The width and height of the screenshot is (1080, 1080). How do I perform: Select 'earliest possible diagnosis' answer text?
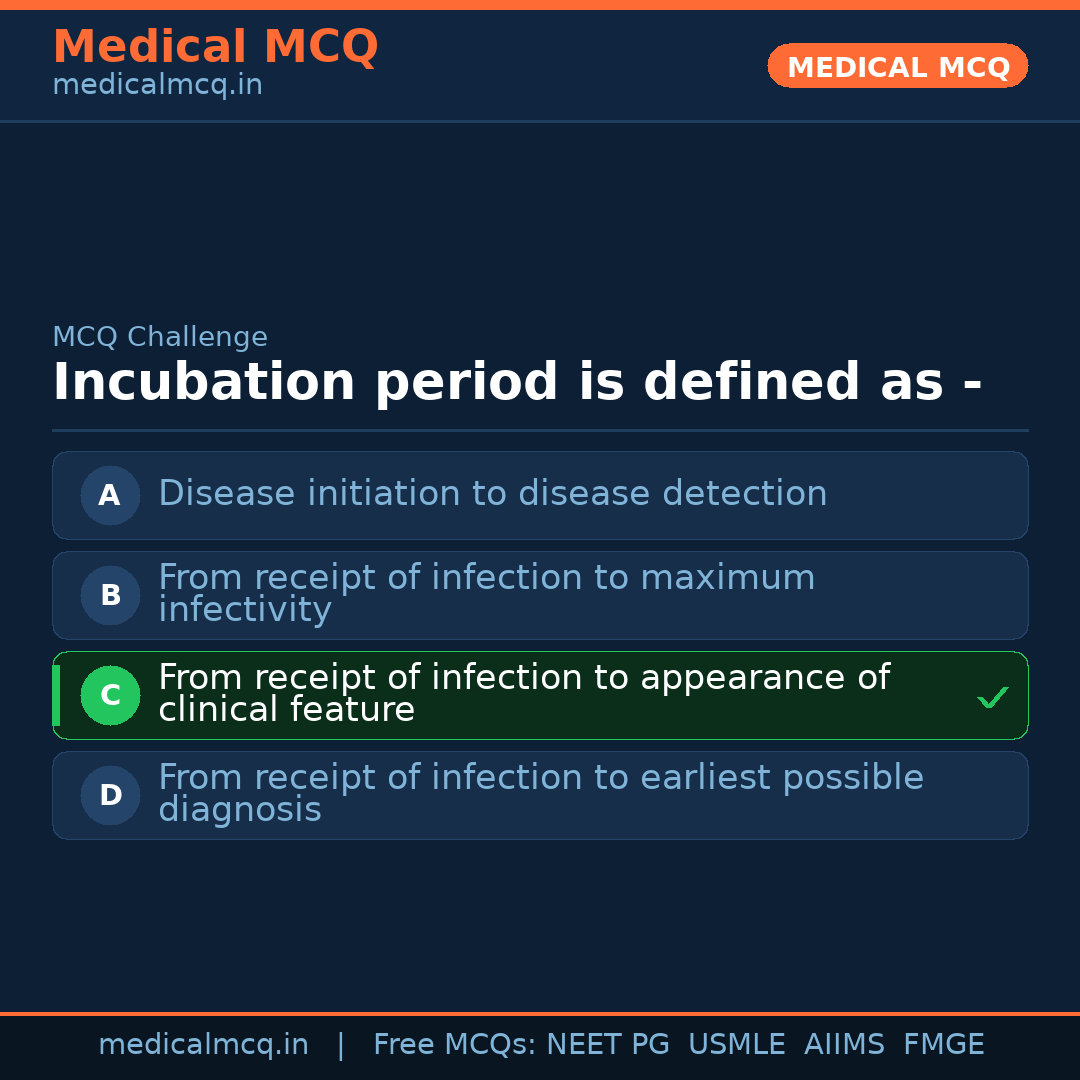[x=540, y=793]
